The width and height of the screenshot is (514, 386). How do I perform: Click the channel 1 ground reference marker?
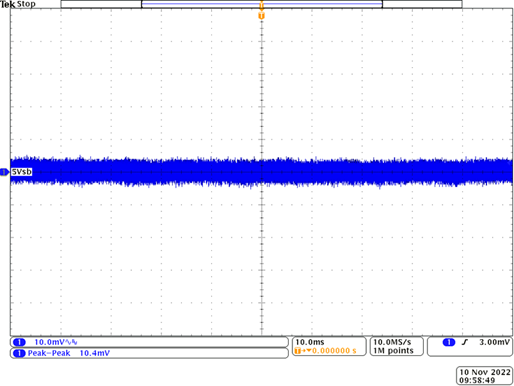click(4, 172)
